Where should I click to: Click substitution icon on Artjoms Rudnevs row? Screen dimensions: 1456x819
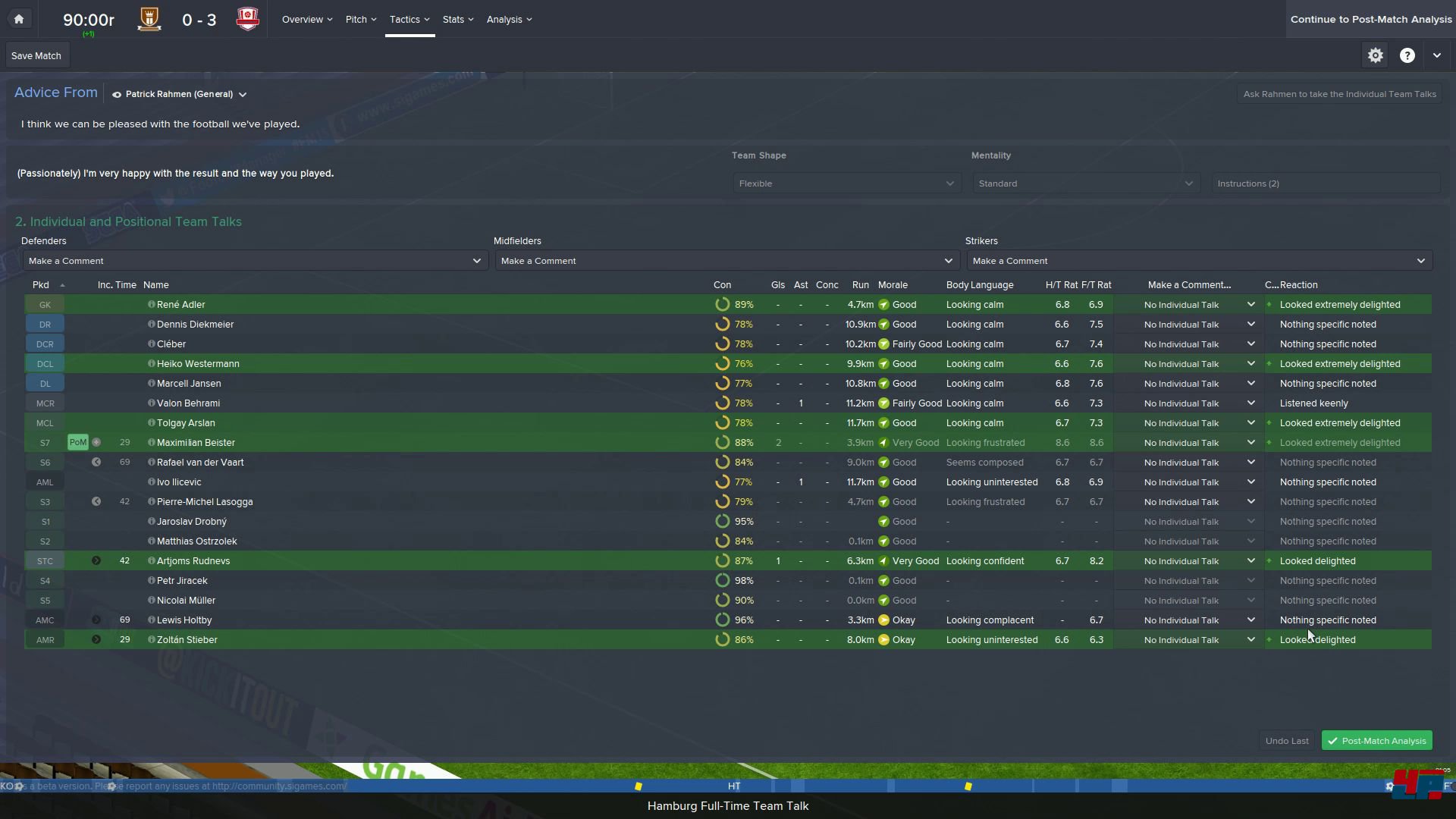pos(96,561)
